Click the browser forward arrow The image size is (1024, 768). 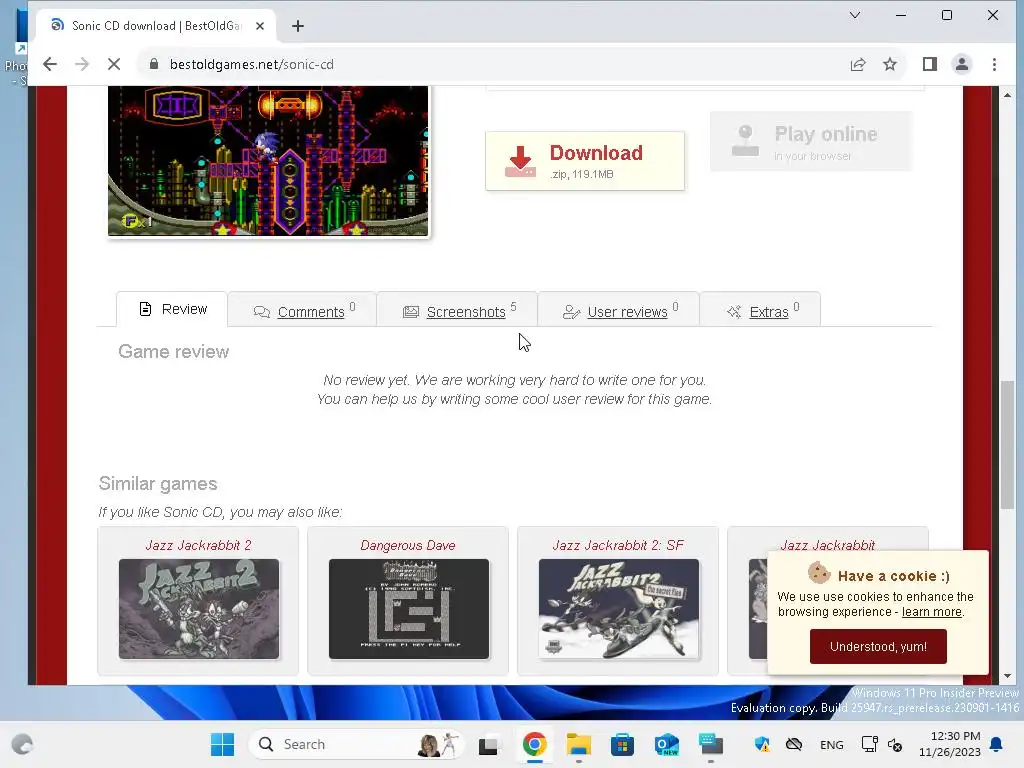(82, 64)
